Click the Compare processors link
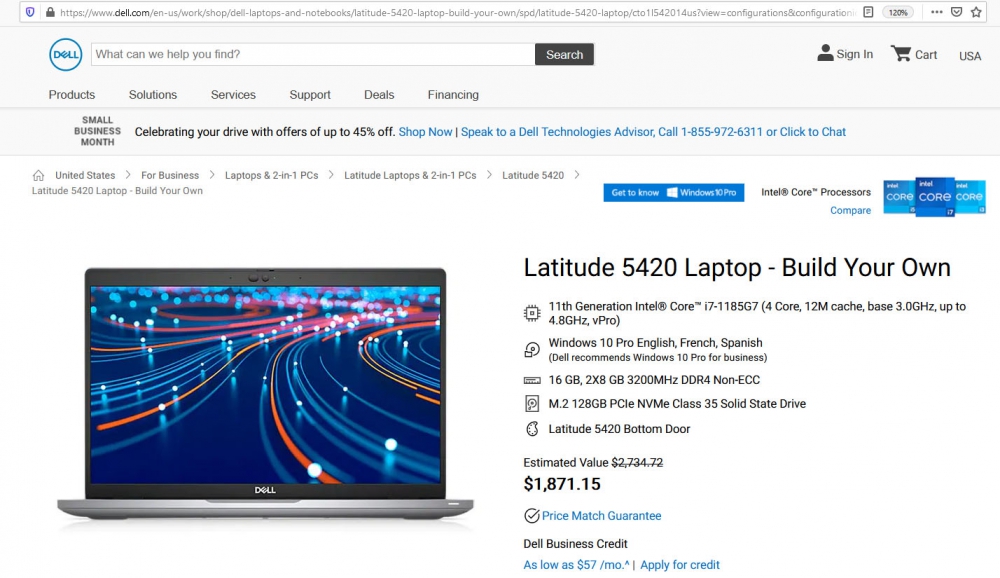The width and height of the screenshot is (1000, 578). click(x=850, y=210)
